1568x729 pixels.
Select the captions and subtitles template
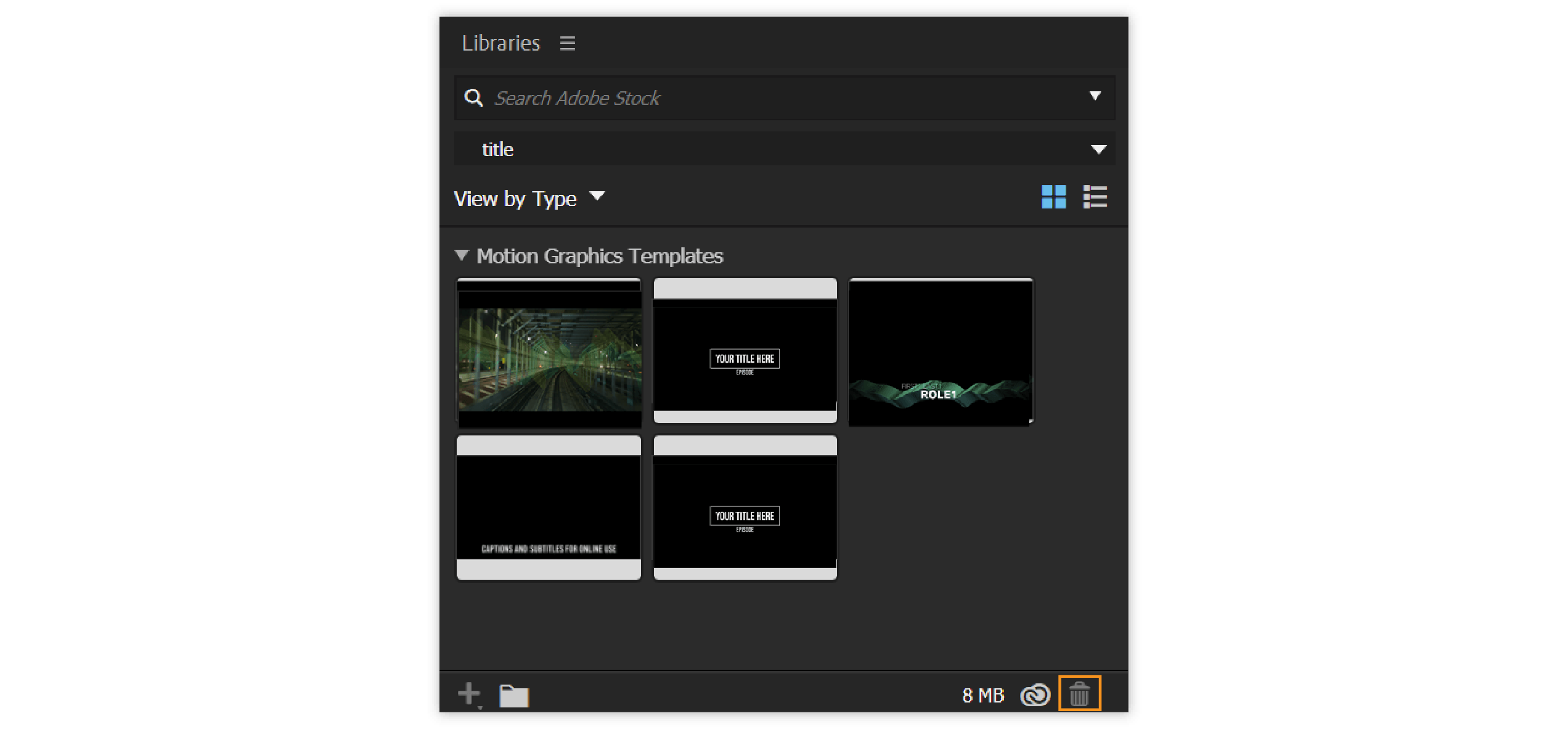point(549,508)
